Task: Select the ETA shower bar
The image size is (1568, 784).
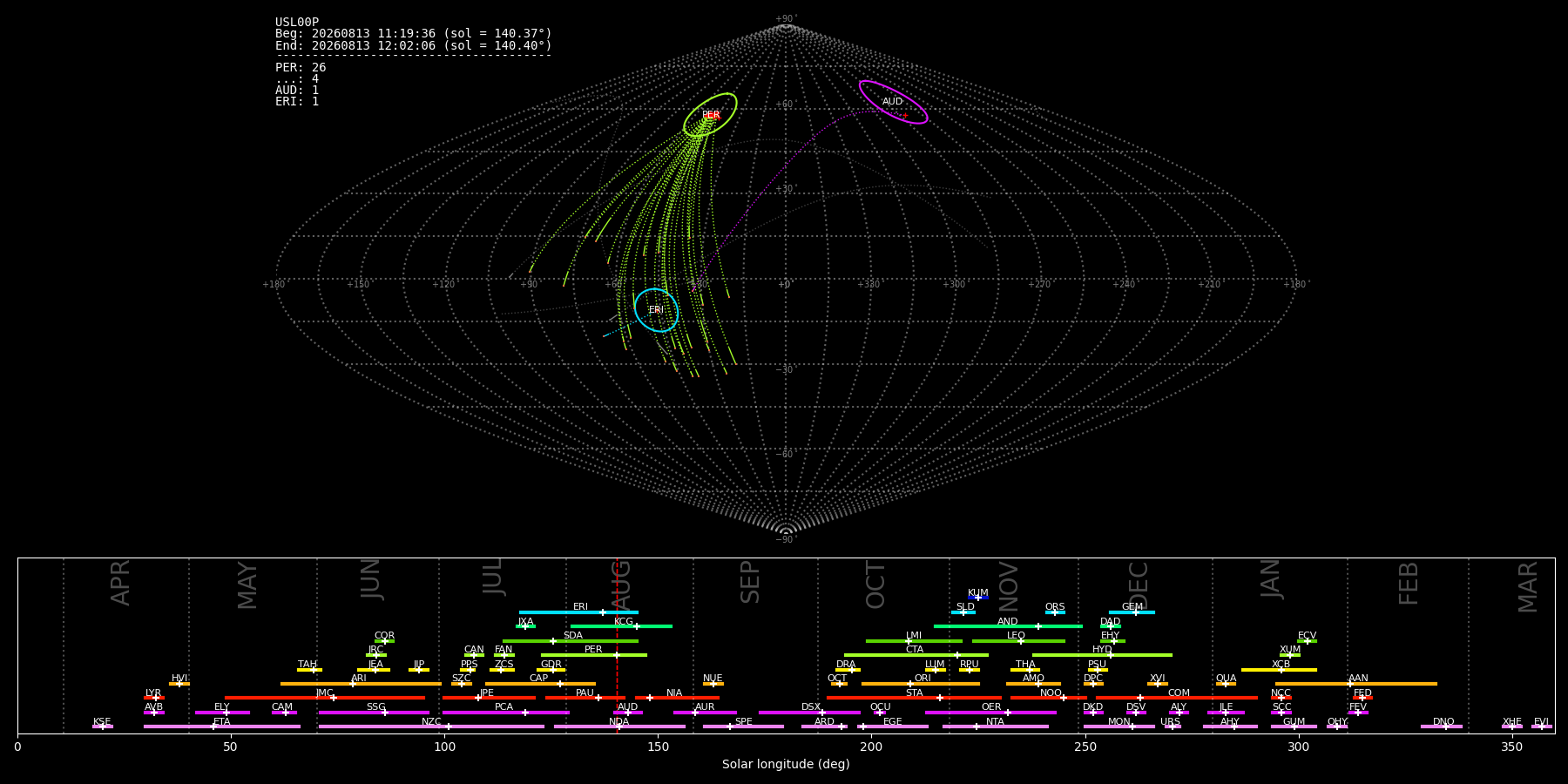Action: [222, 727]
